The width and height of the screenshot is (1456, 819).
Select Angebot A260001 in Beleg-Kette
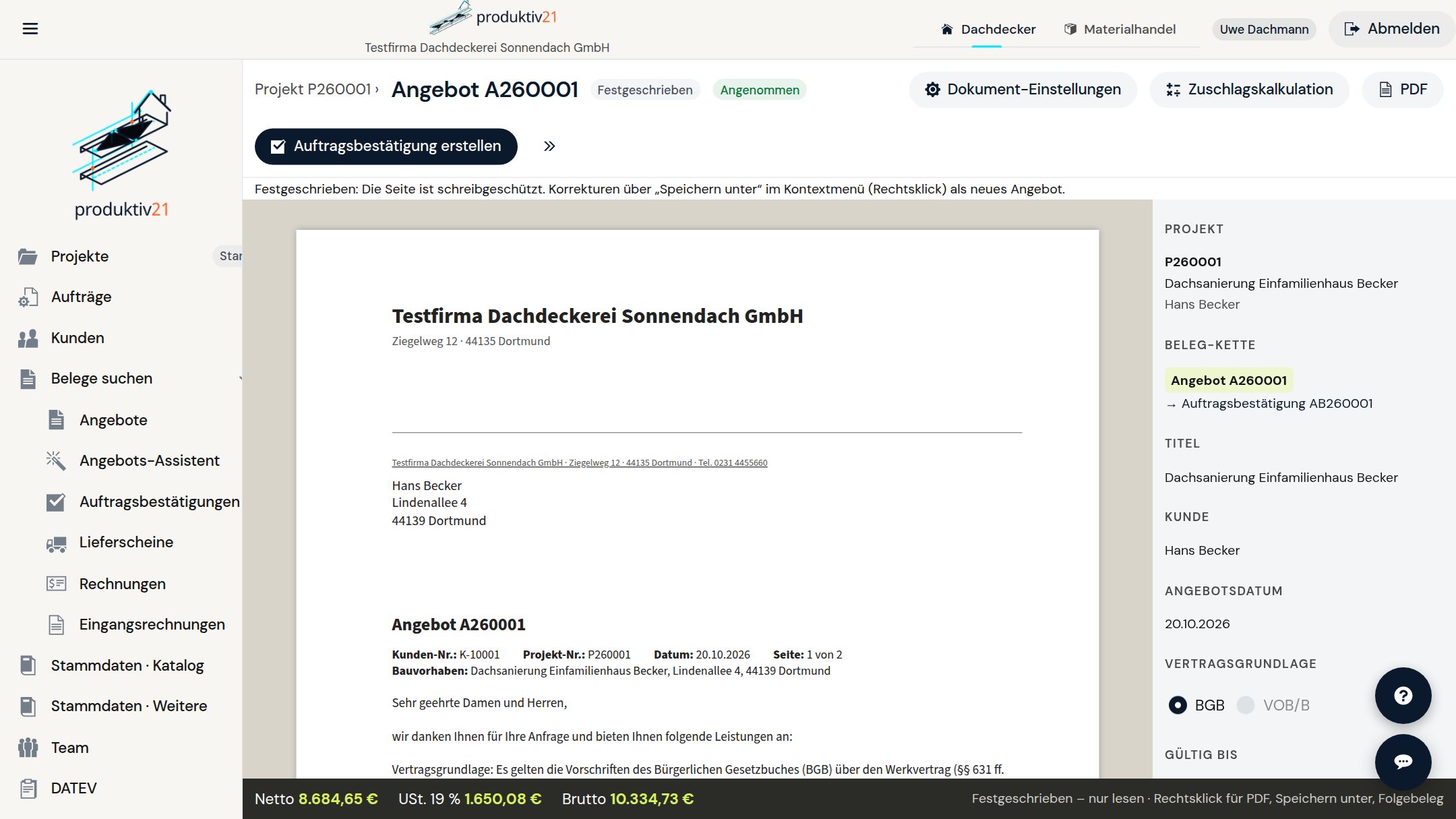coord(1229,380)
